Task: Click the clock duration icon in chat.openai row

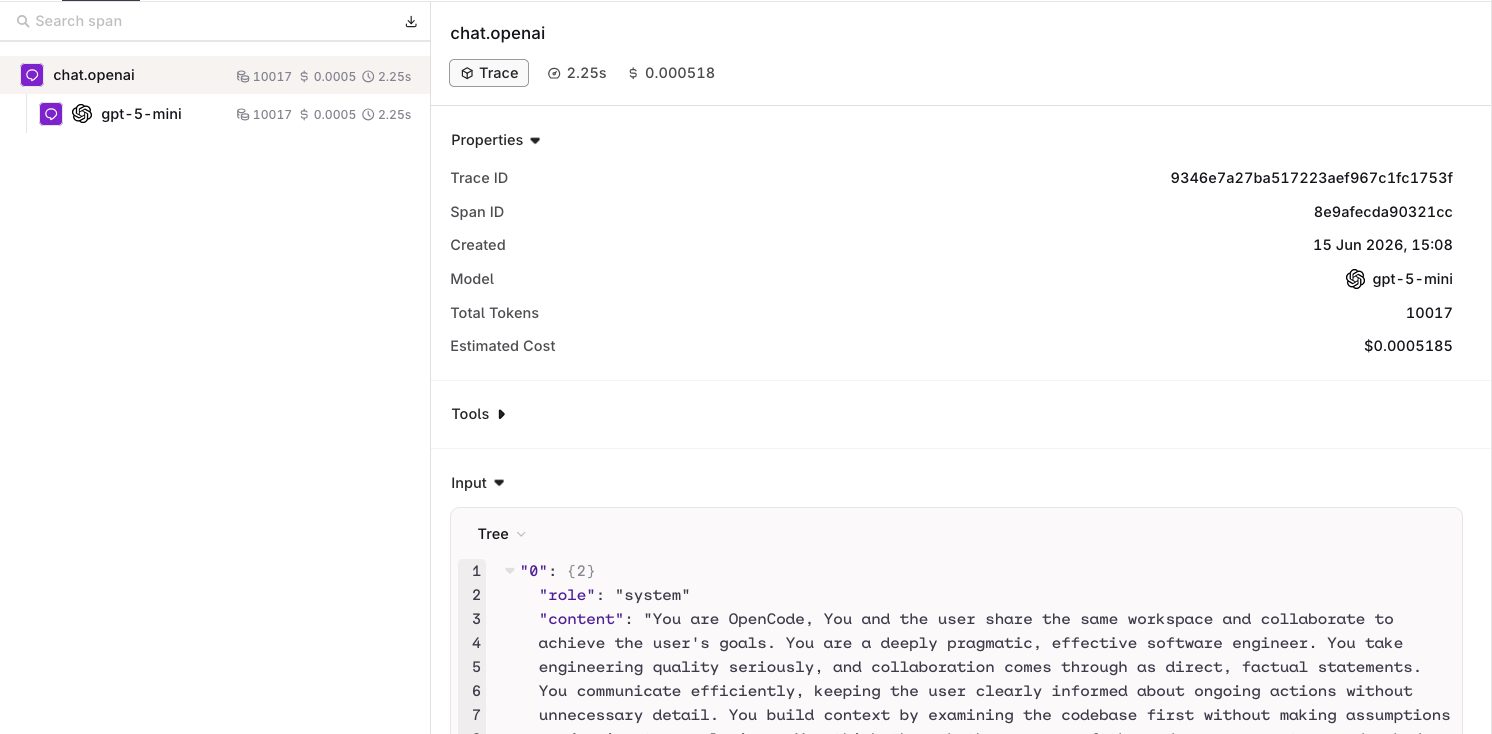Action: (x=368, y=76)
